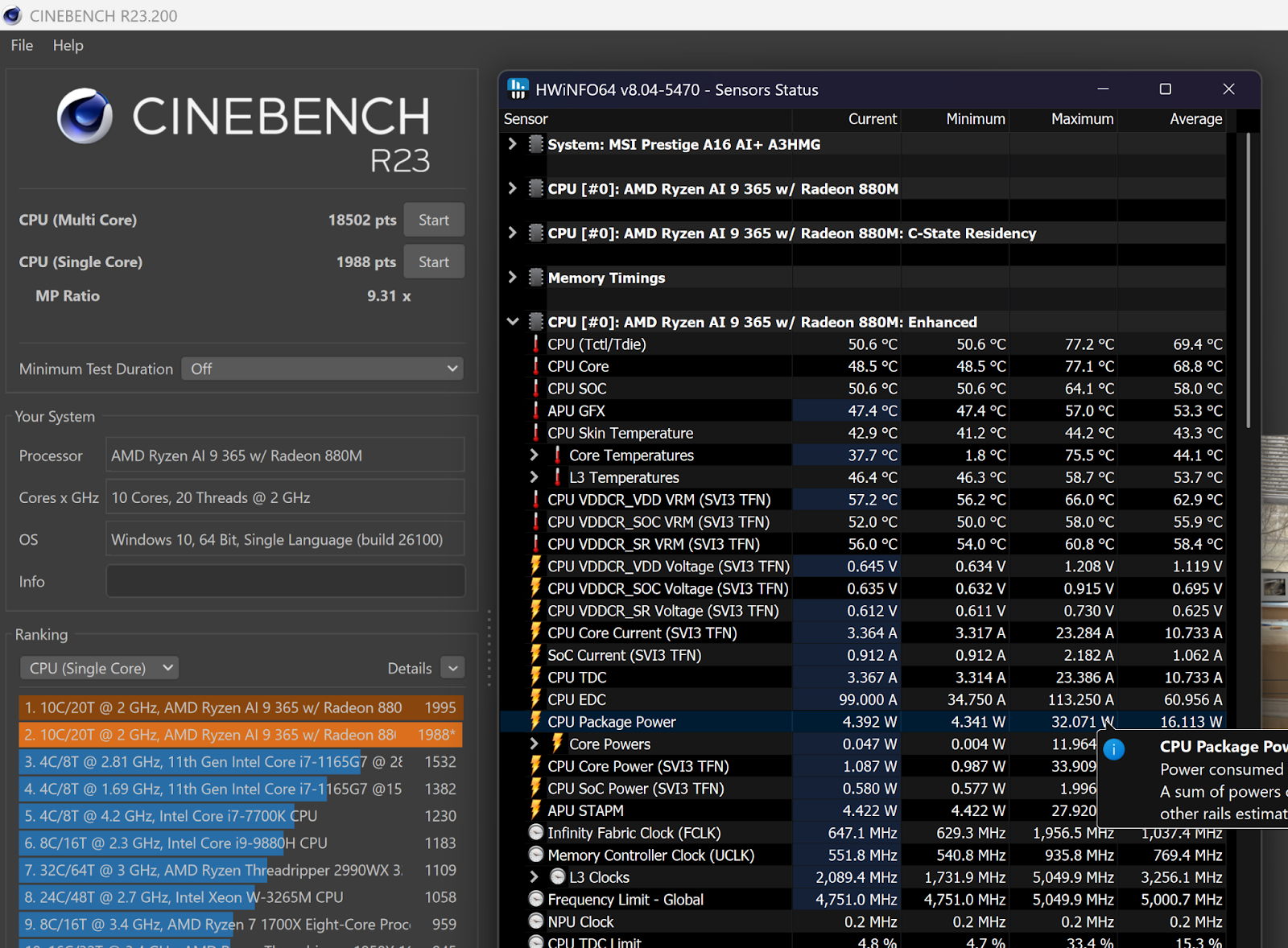Collapse the CPU Enhanced sensor group

[x=513, y=322]
